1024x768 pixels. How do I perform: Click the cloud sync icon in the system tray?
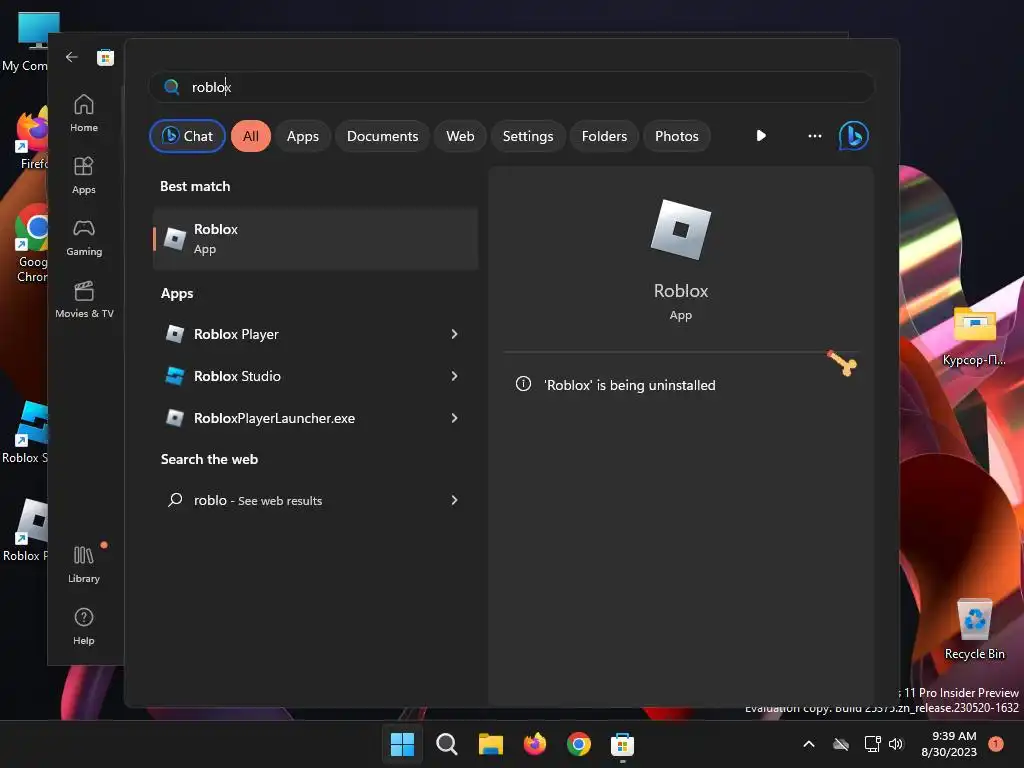pos(841,744)
